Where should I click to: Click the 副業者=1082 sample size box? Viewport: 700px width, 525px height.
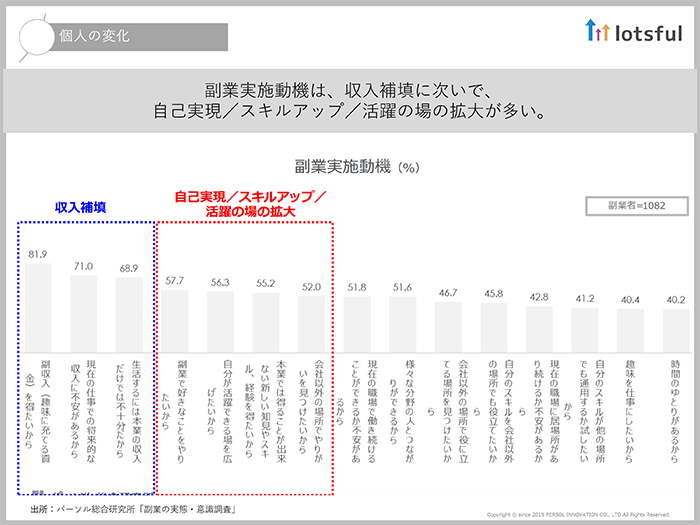[x=637, y=206]
